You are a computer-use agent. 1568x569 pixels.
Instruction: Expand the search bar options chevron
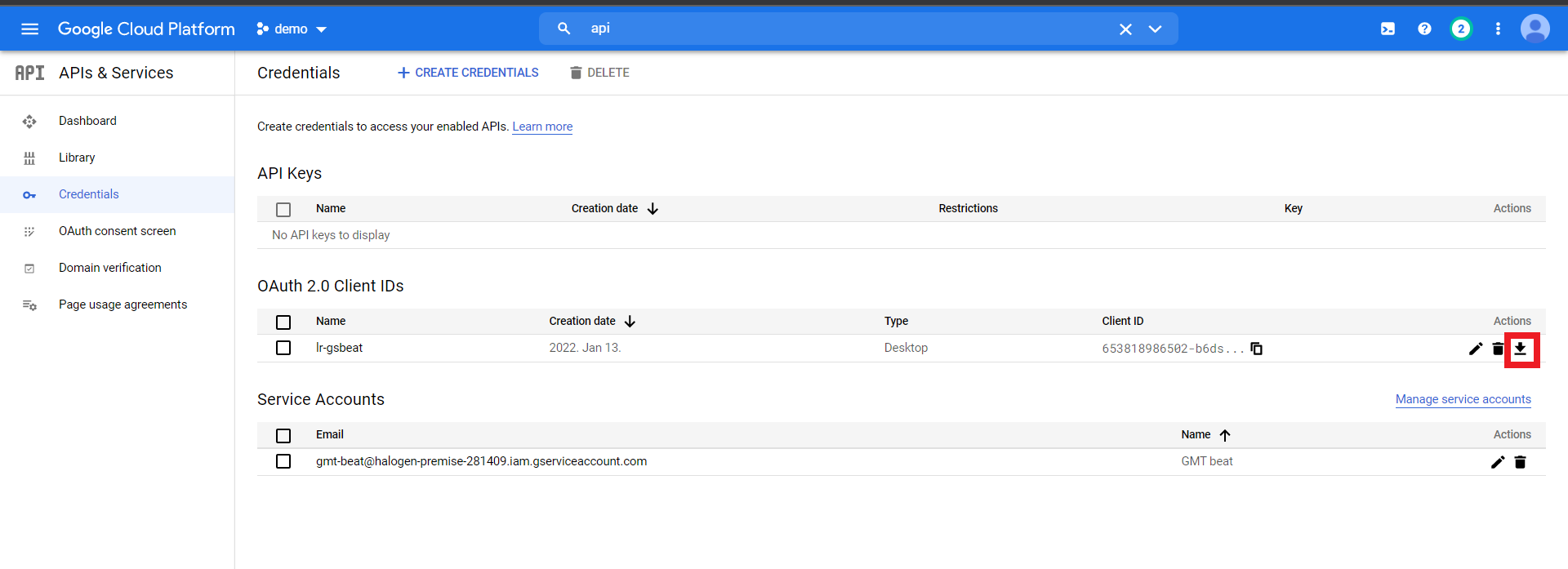click(1155, 29)
